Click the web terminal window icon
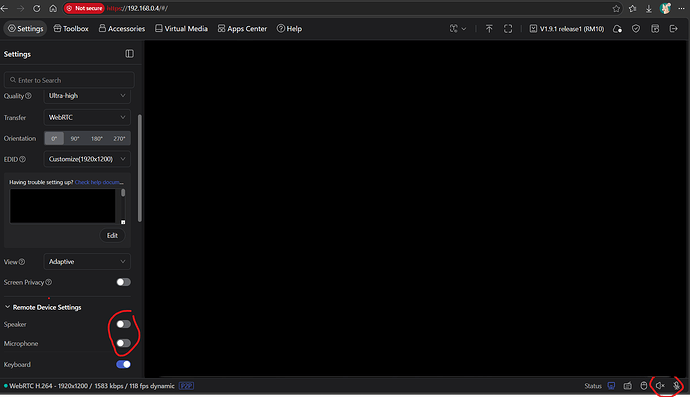690x397 pixels. [655, 29]
